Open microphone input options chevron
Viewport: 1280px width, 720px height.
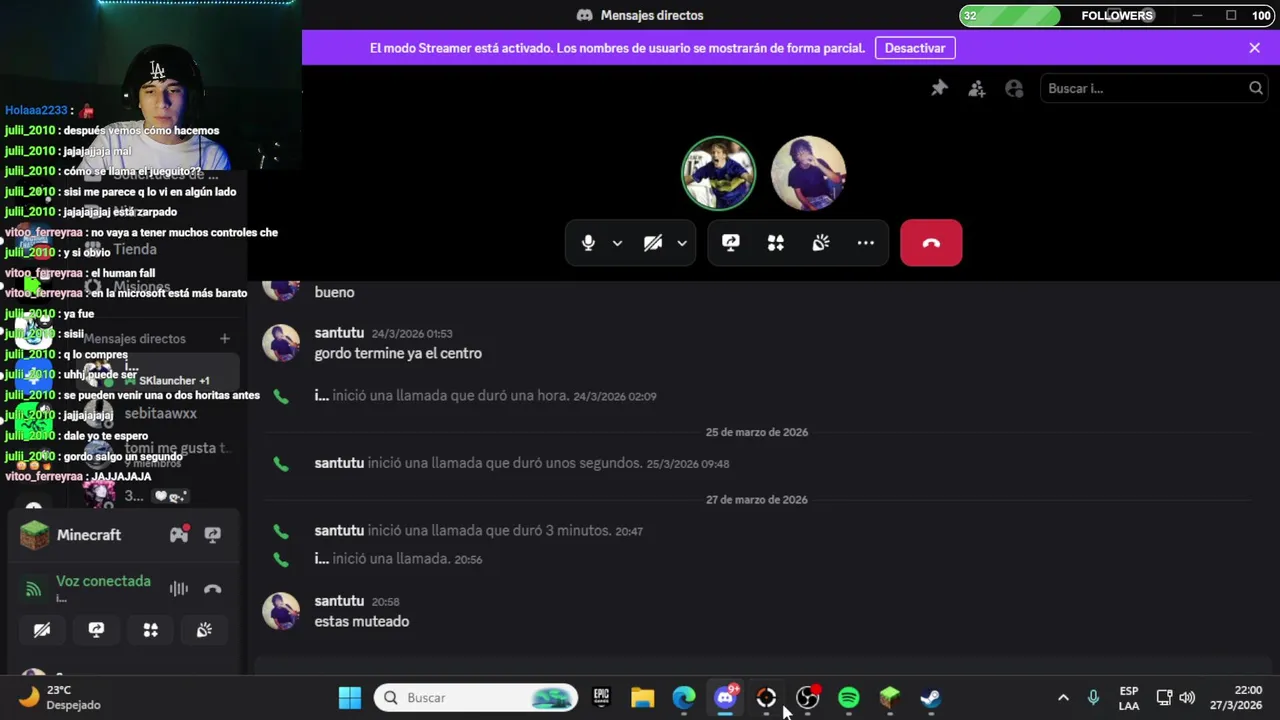(x=617, y=243)
